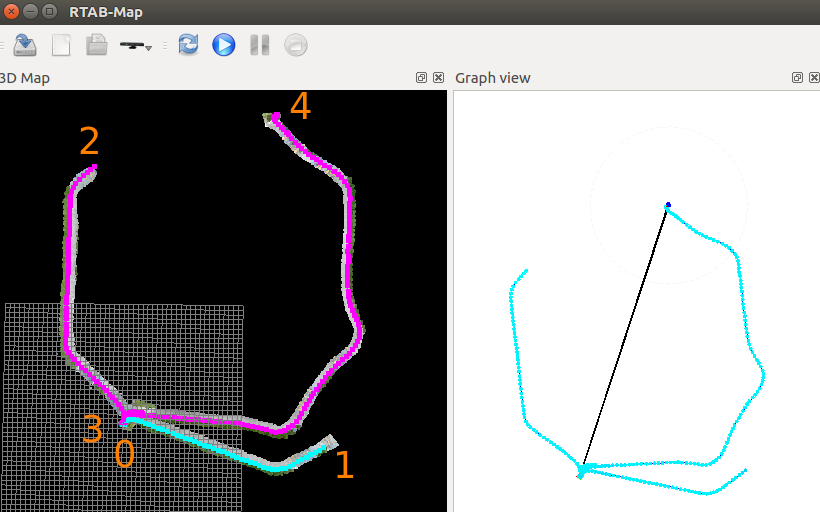Close the Graph view panel
This screenshot has height=512, width=820.
(812, 78)
